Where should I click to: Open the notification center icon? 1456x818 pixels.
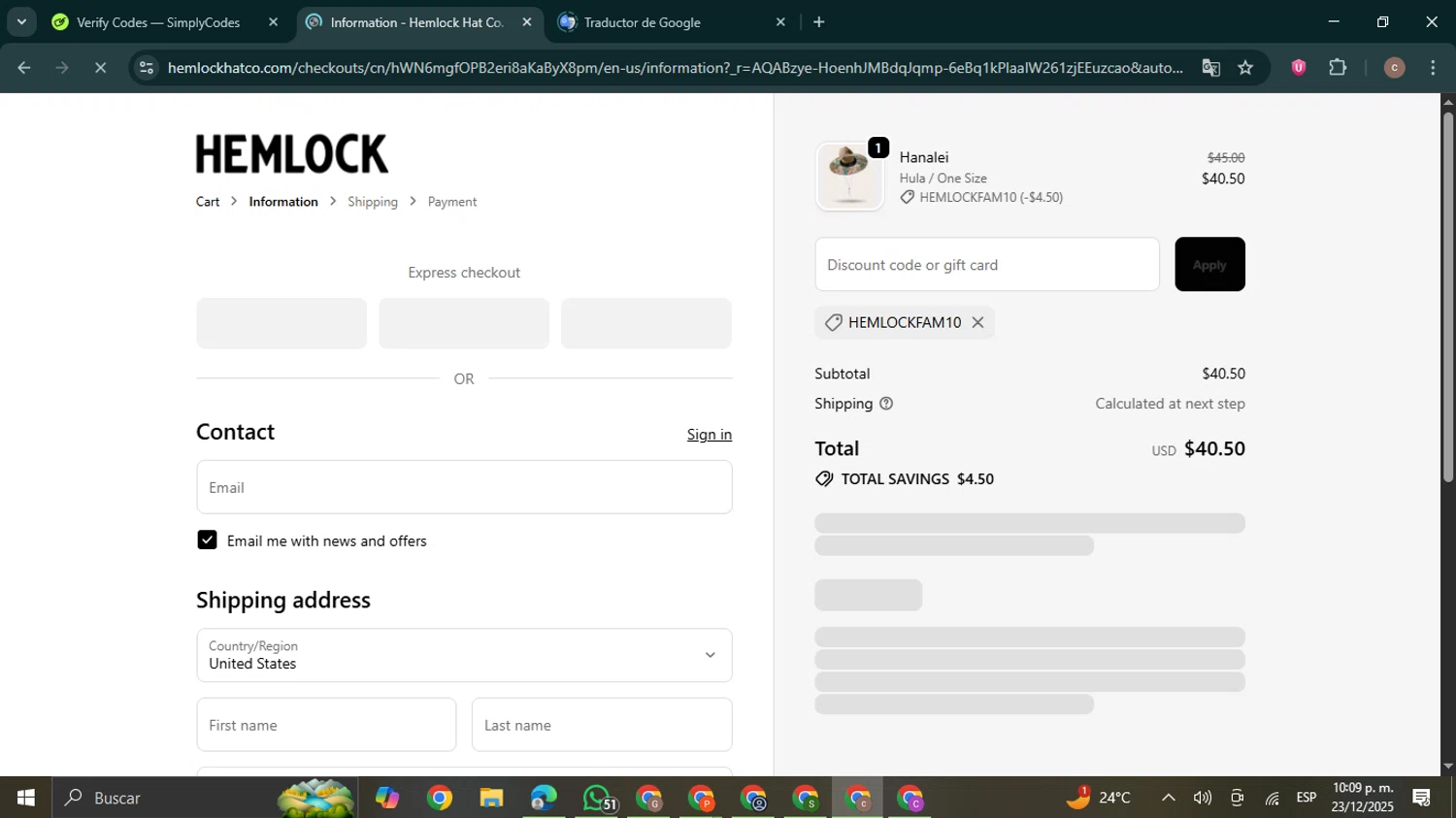point(1422,798)
